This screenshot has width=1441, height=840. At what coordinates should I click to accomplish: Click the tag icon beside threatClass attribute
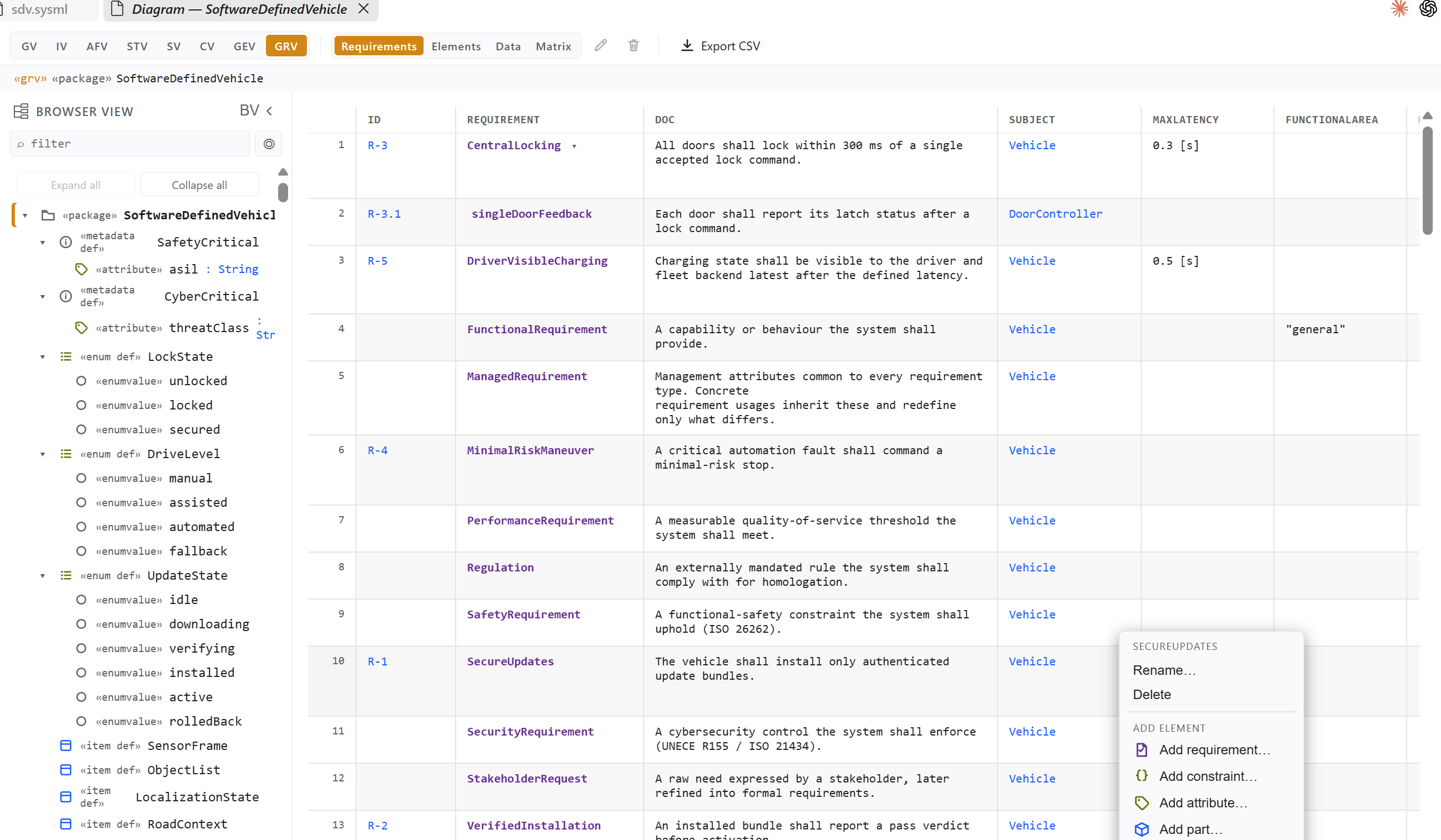pyautogui.click(x=81, y=328)
